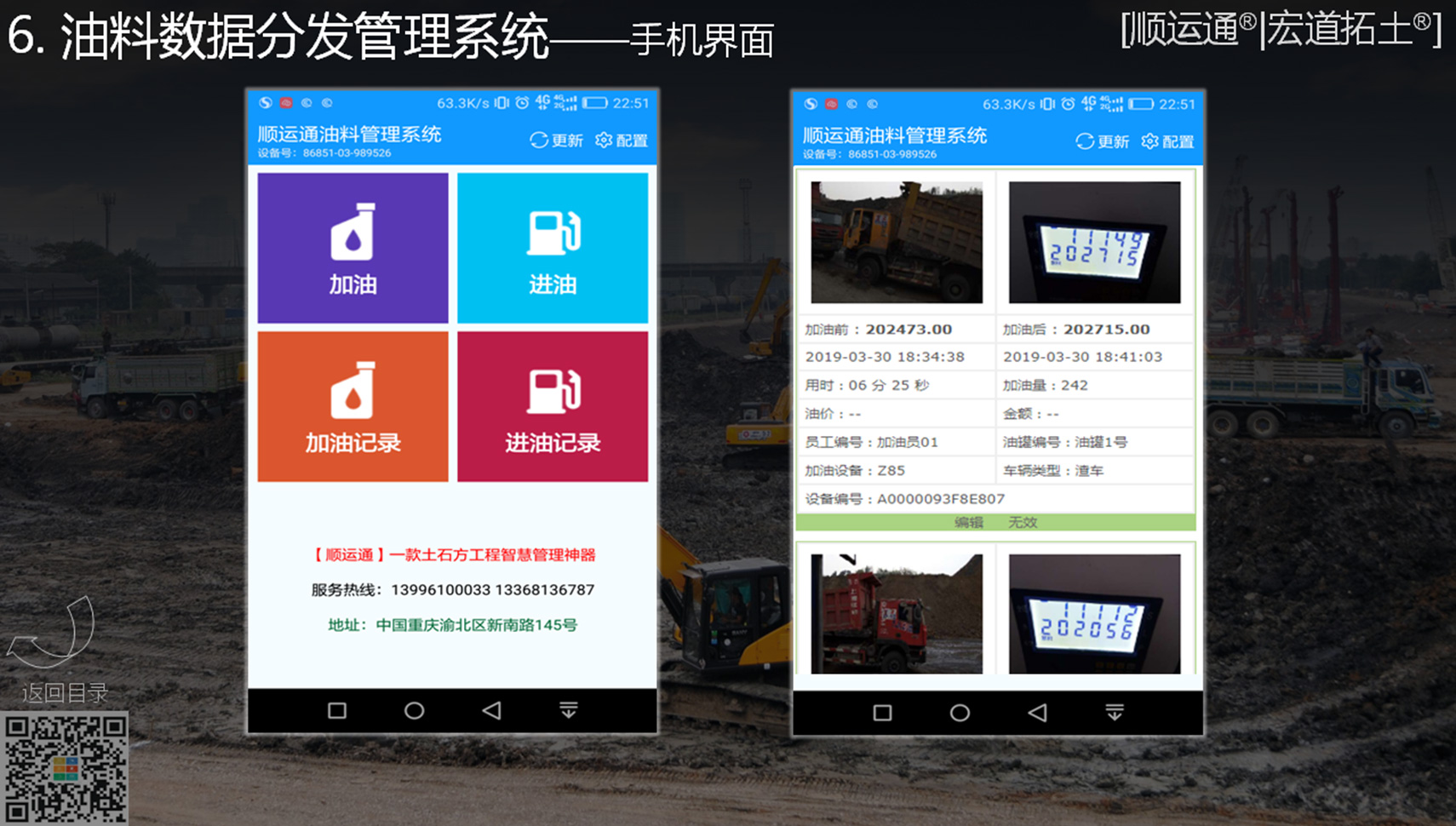Click the battery icon in left phone status bar
Screen dimensions: 1456x826
click(x=595, y=103)
